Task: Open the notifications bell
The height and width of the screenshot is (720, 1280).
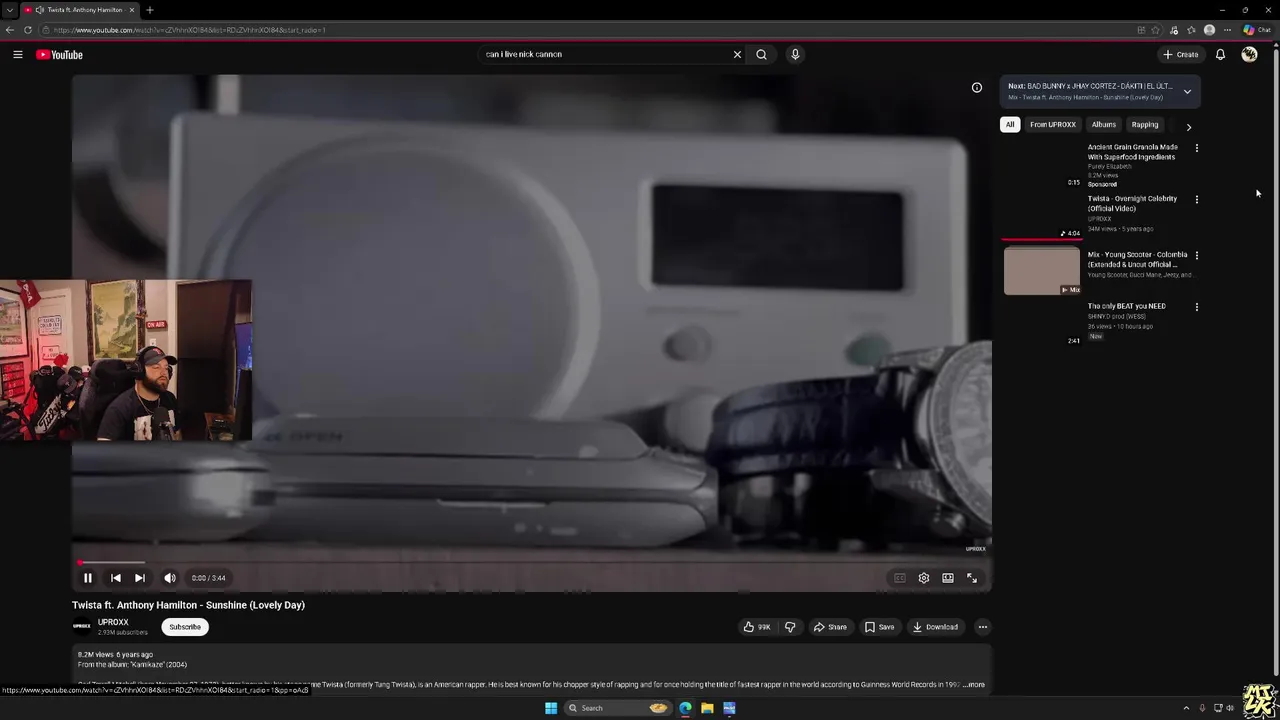Action: pos(1220,55)
